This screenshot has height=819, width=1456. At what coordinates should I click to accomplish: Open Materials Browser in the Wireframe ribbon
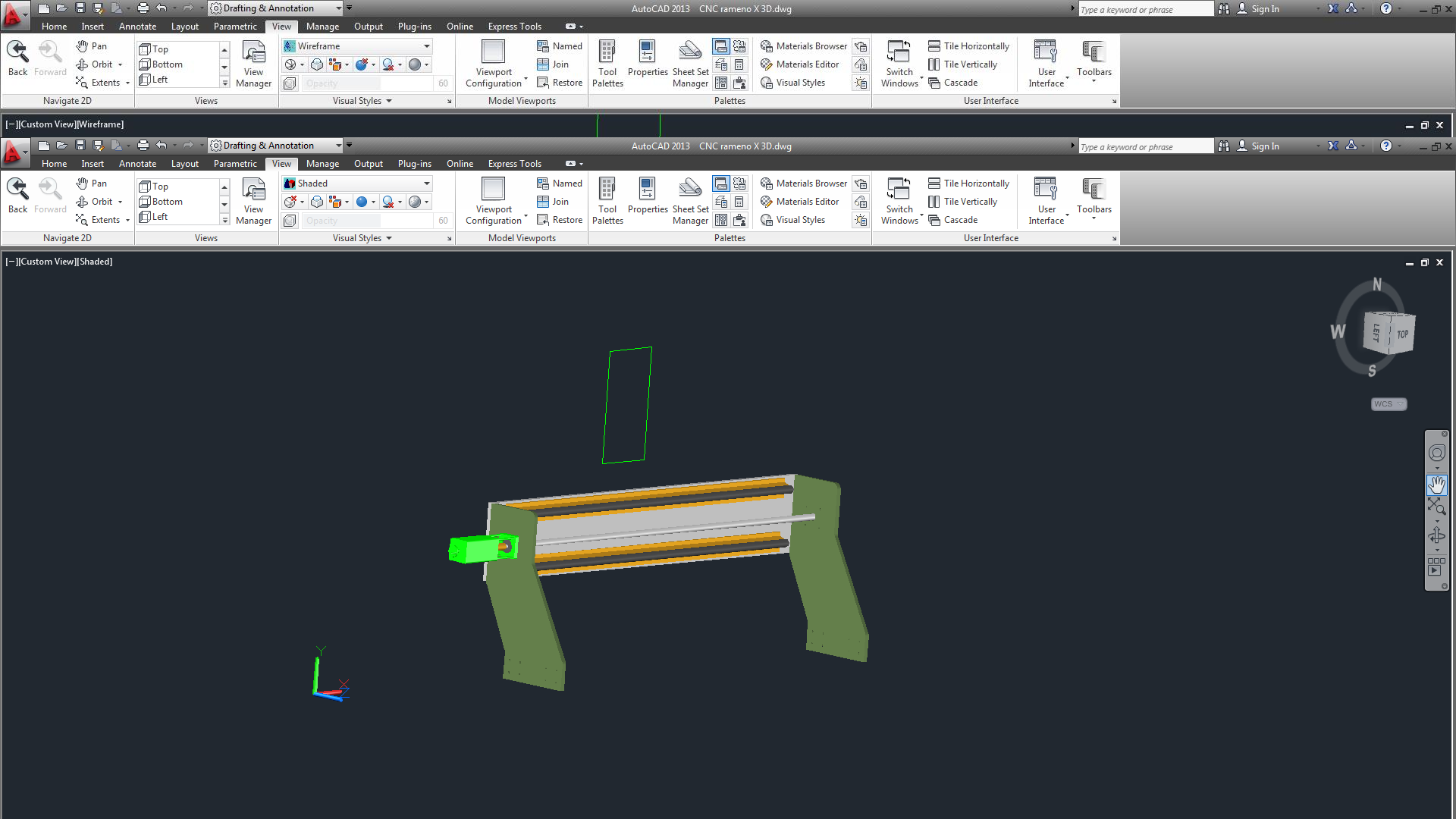coord(804,46)
